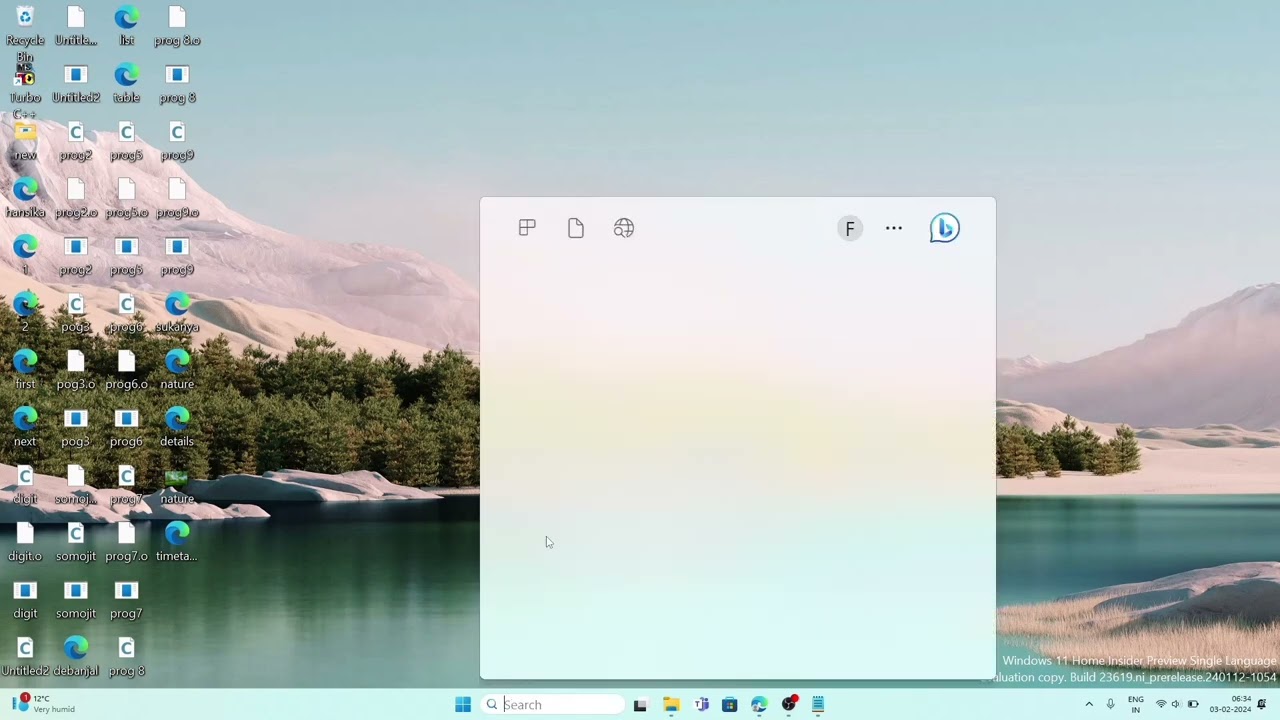
Task: Click inside the taskbar Search box
Action: [553, 704]
